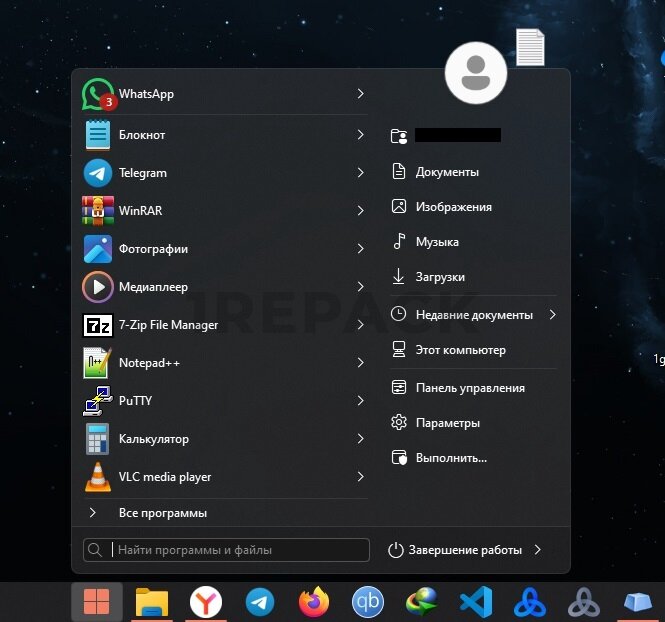Expand Недавние документы submenu
The height and width of the screenshot is (622, 665).
point(552,315)
